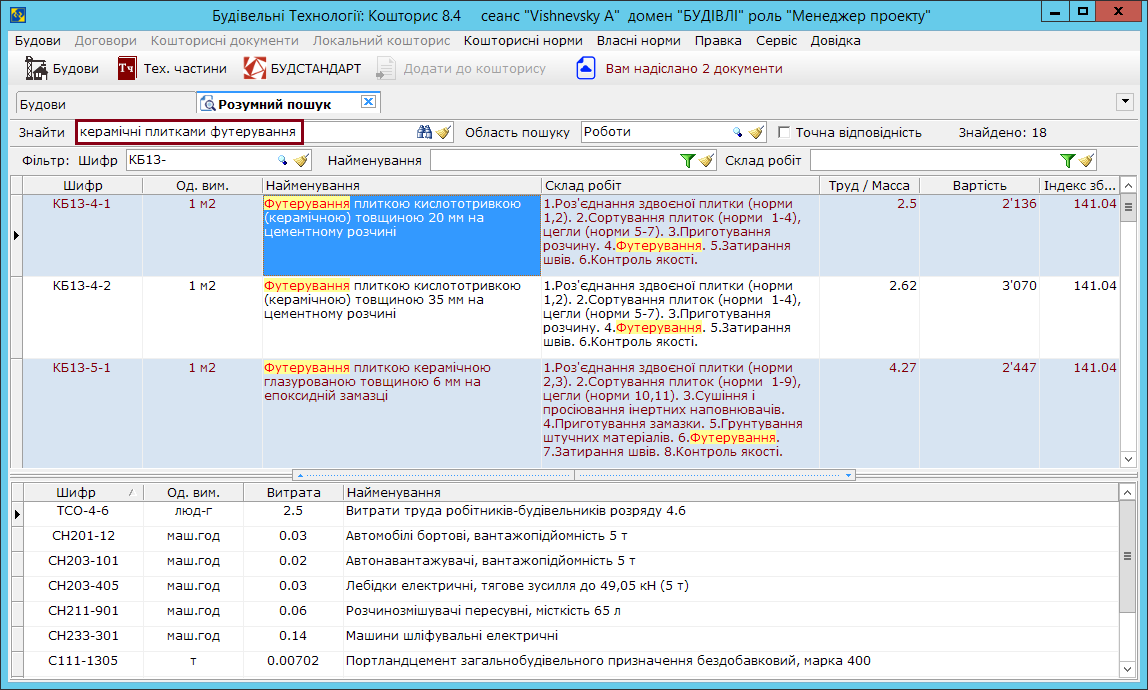The height and width of the screenshot is (690, 1148).
Task: Apply the Склад робіт green funnel filter
Action: click(x=1067, y=160)
